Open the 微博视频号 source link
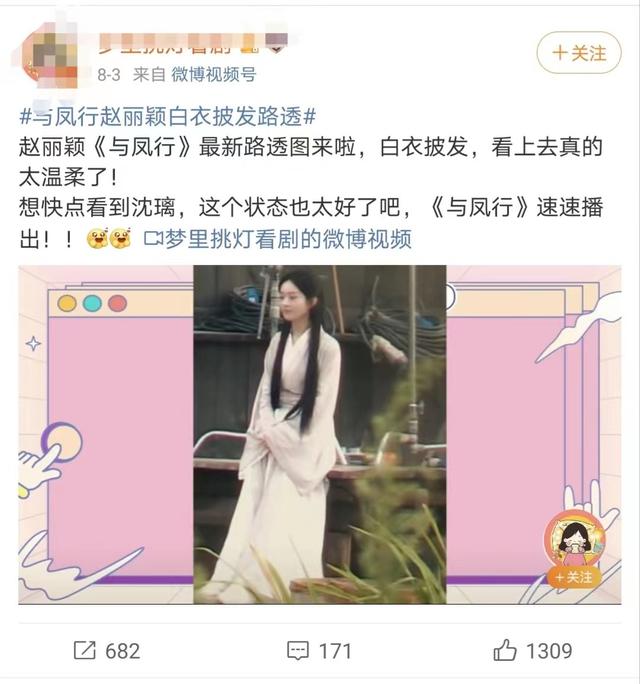The height and width of the screenshot is (684, 640). tap(213, 75)
